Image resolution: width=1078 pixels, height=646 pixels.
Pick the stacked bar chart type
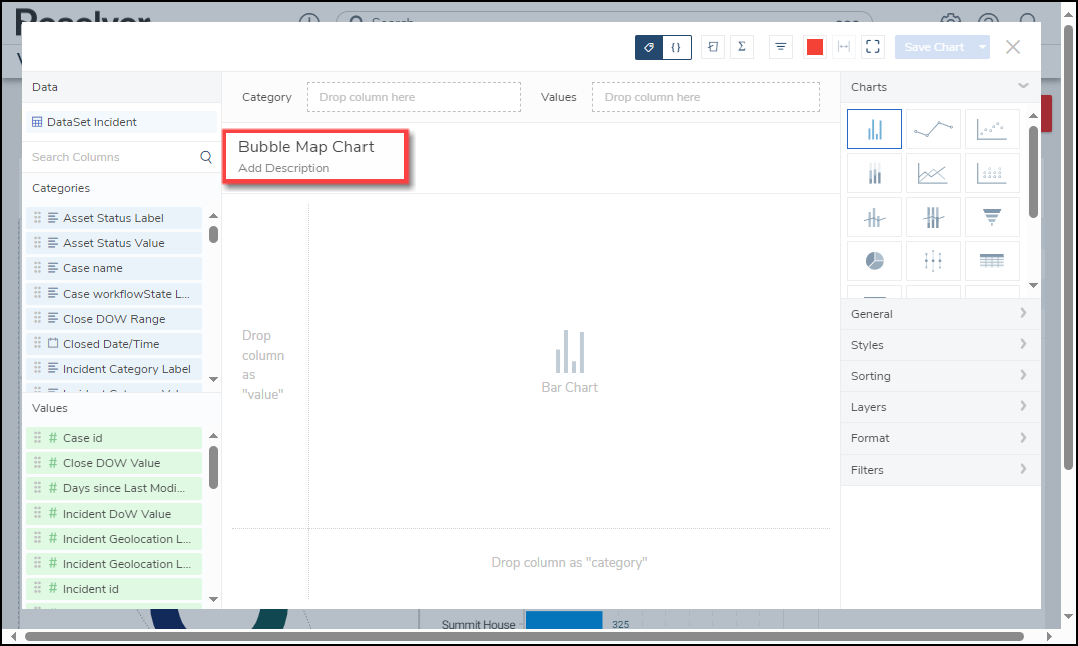[874, 172]
